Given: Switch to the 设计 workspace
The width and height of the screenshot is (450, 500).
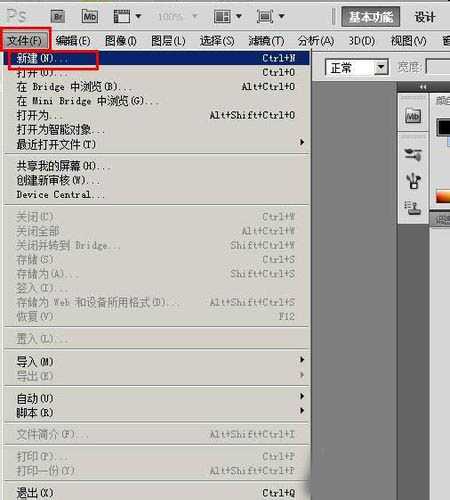Looking at the screenshot, I should 425,17.
